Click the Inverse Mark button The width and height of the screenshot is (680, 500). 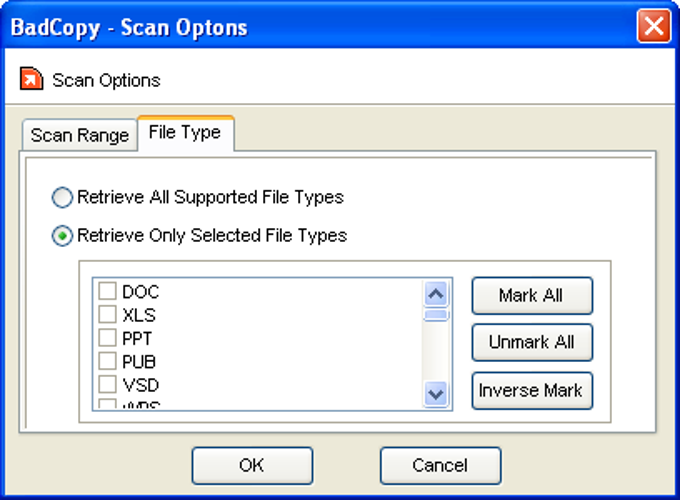coord(532,390)
